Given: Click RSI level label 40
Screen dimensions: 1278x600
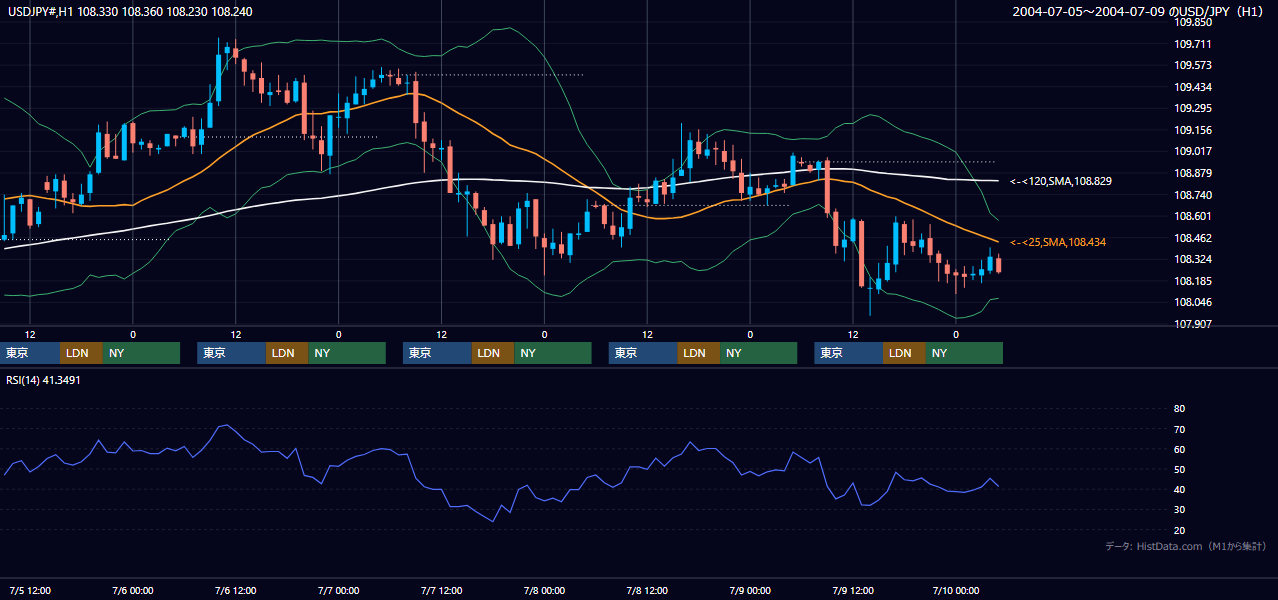Looking at the screenshot, I should coord(1179,489).
